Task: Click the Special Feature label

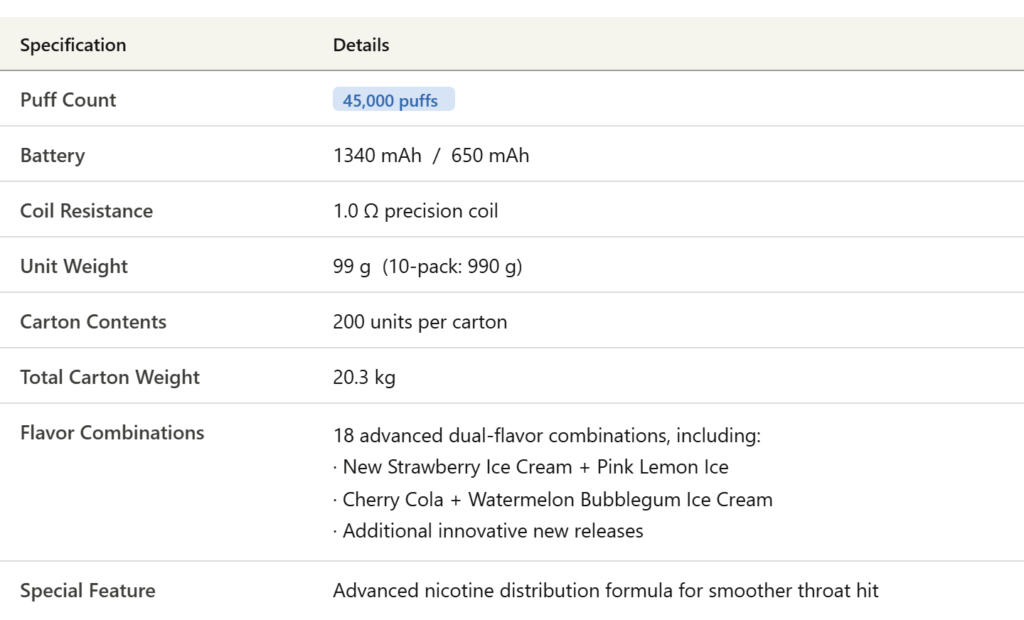Action: 88,591
